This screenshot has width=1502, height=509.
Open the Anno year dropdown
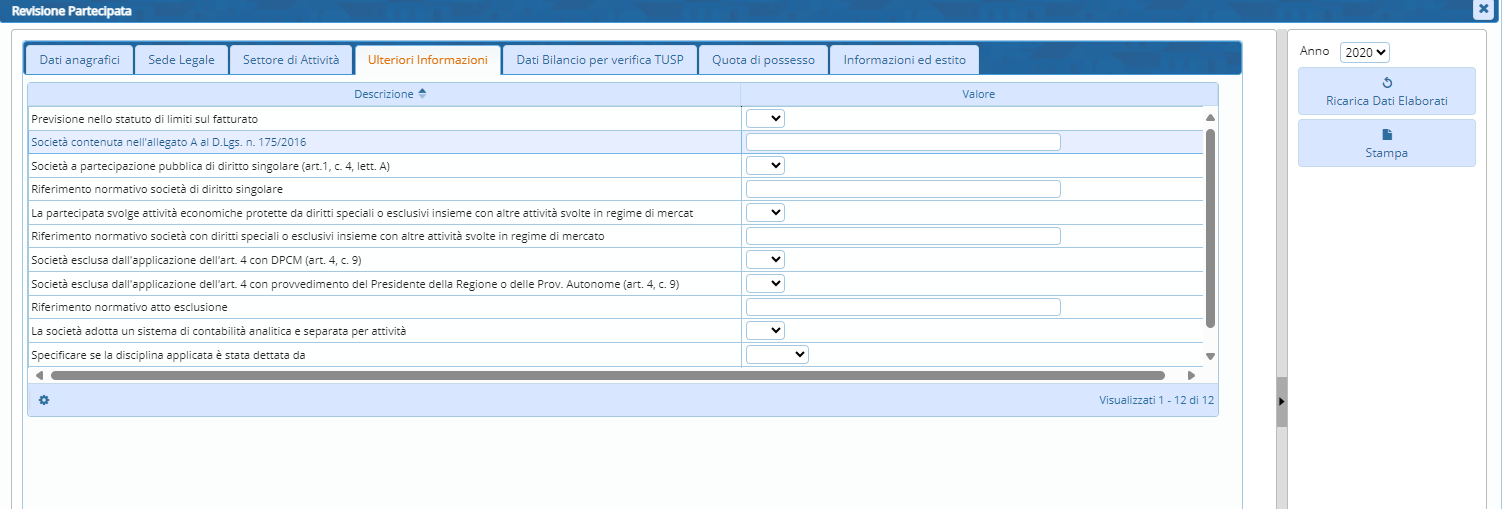[1364, 53]
